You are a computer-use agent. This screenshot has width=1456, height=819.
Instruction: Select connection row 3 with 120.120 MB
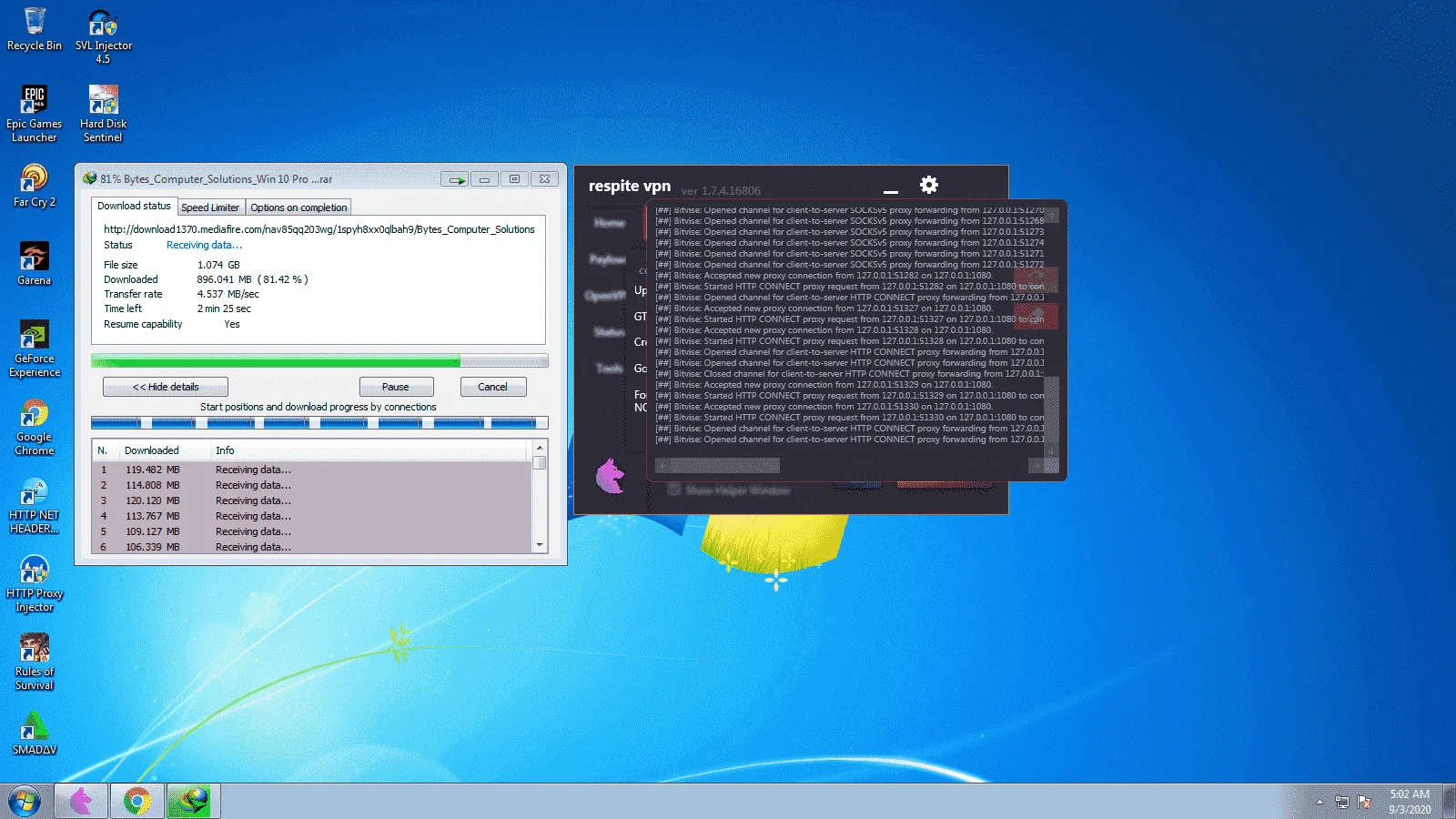(x=311, y=500)
